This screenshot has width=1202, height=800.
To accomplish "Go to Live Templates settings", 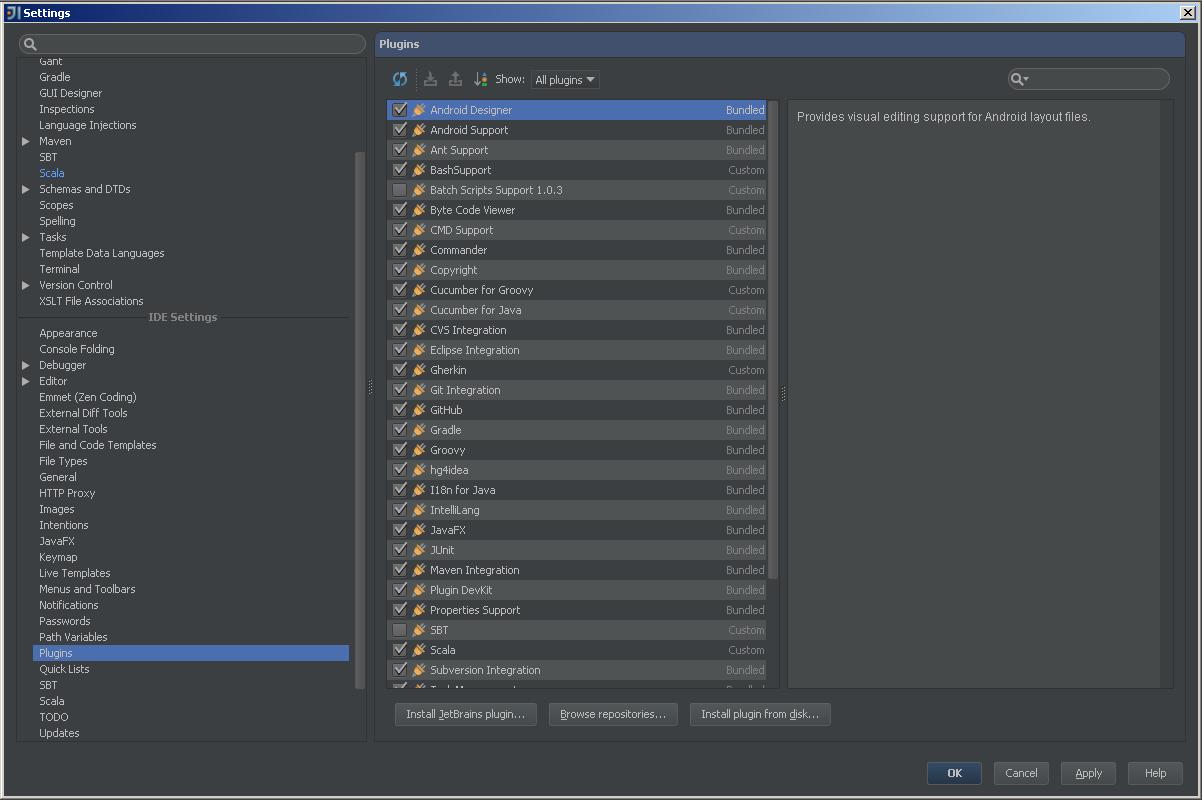I will [x=75, y=573].
